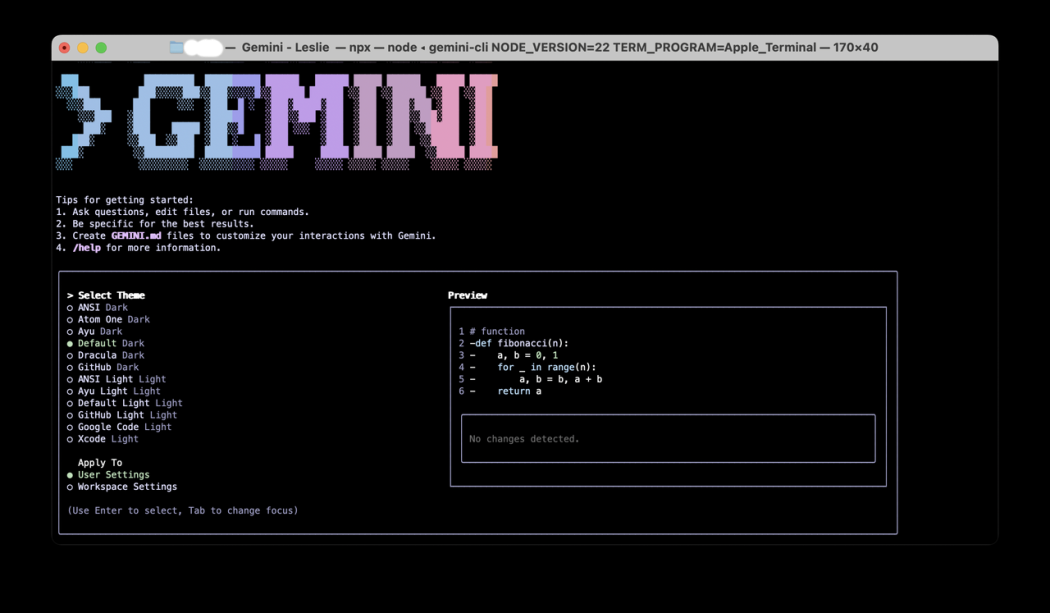Pick the ANSI Light theme
Viewport: 1050px width, 613px height.
click(x=121, y=379)
